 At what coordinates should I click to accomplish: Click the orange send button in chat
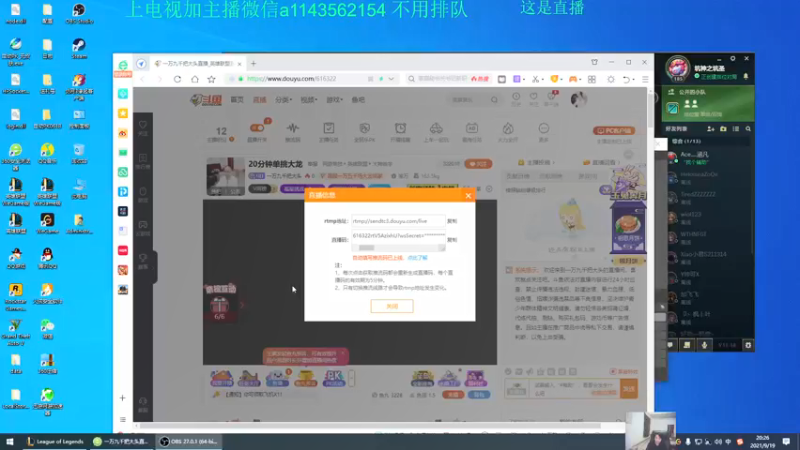[629, 389]
